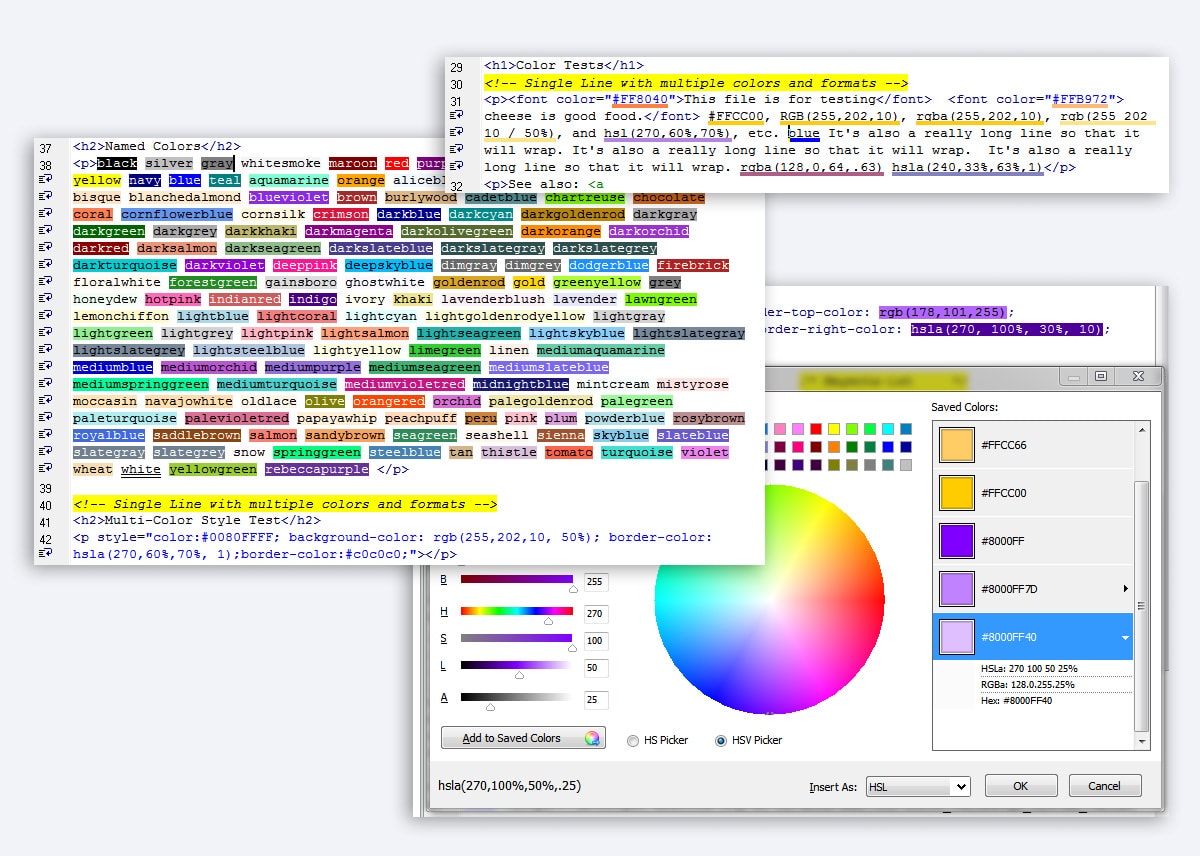
Task: Click the L lightness value field
Action: [x=595, y=668]
